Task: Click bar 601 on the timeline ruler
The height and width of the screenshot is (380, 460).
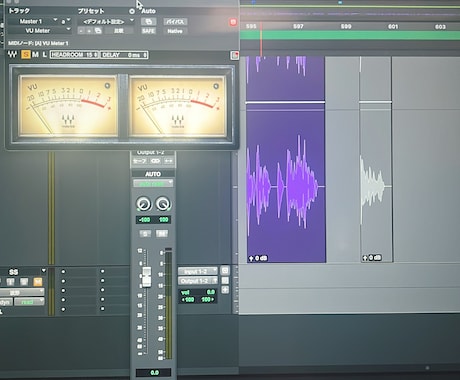Action: 393,26
